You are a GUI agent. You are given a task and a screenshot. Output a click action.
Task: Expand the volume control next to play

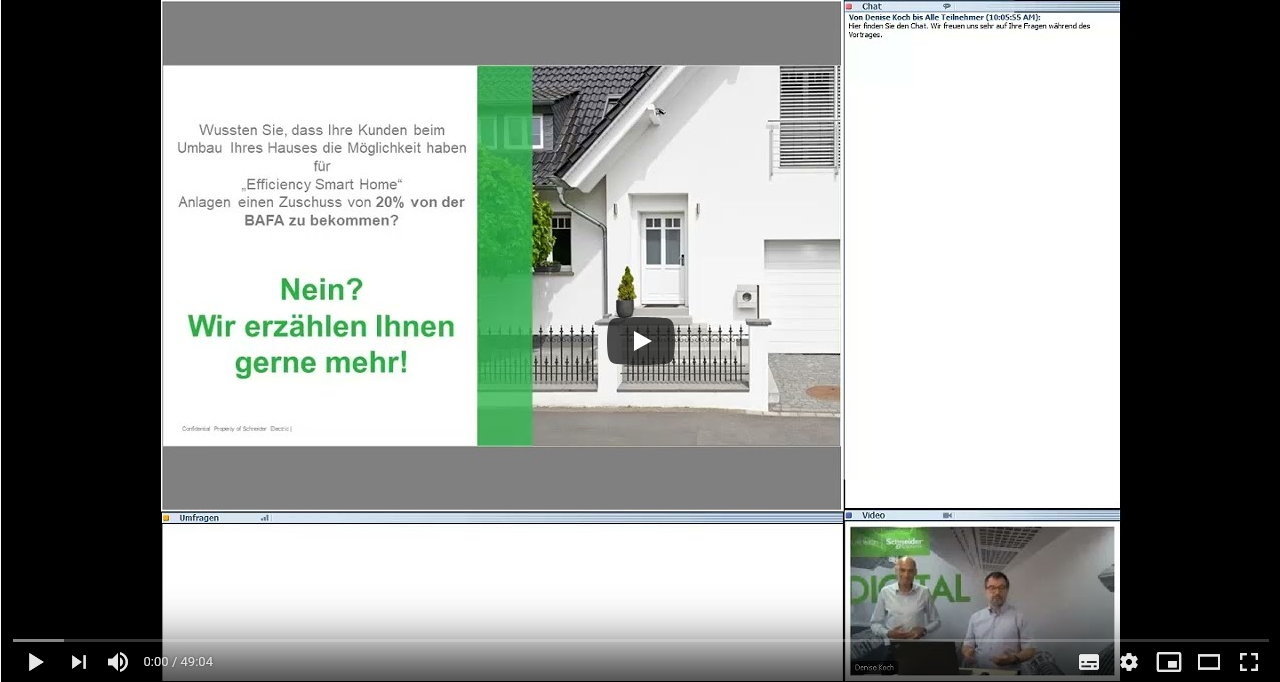(x=117, y=662)
